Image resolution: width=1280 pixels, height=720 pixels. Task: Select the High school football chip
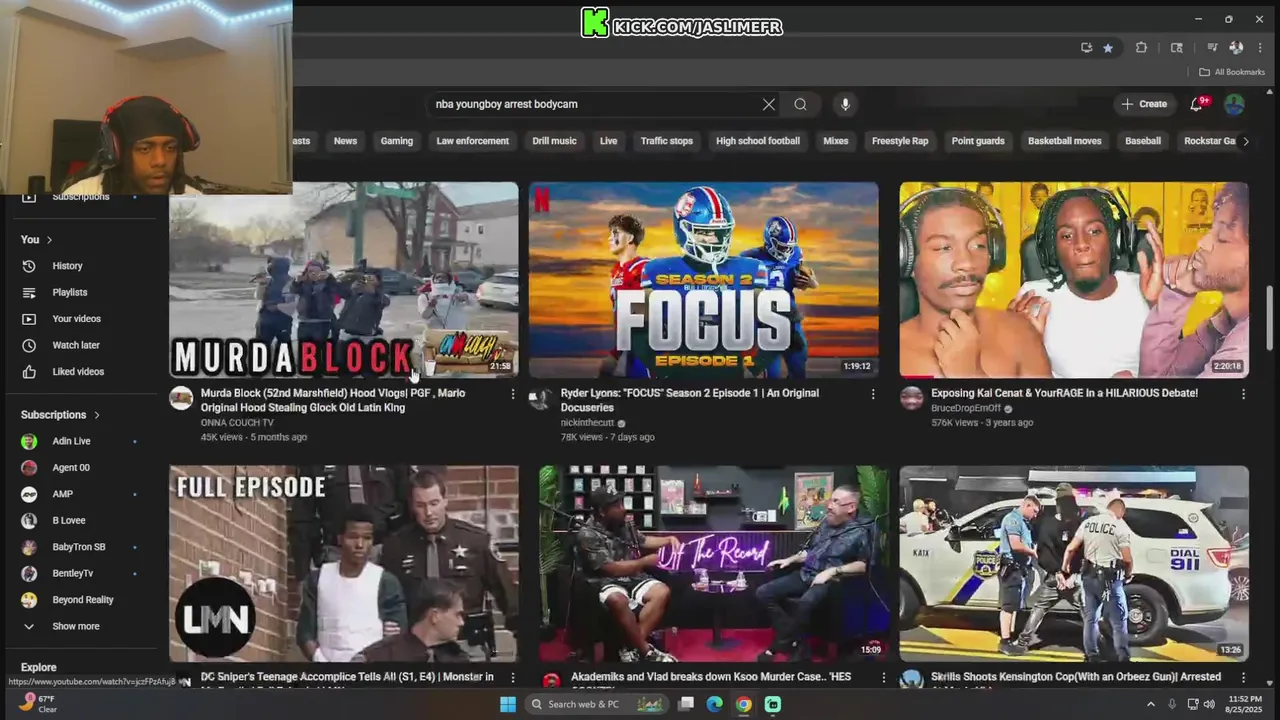(x=758, y=141)
